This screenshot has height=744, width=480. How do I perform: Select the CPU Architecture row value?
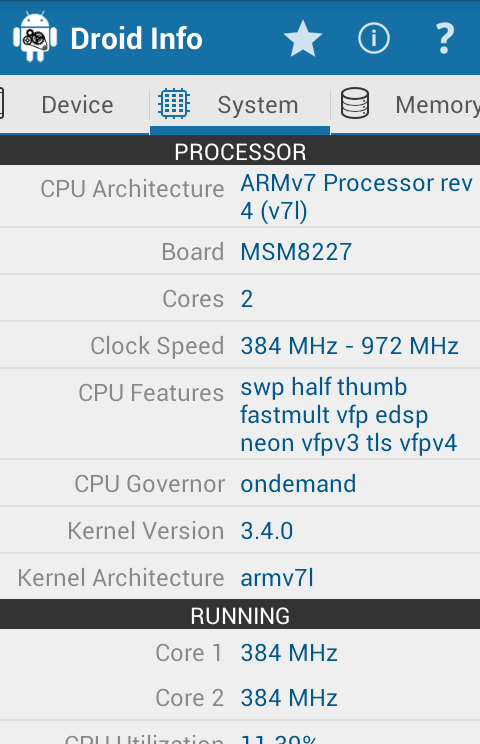pyautogui.click(x=357, y=196)
